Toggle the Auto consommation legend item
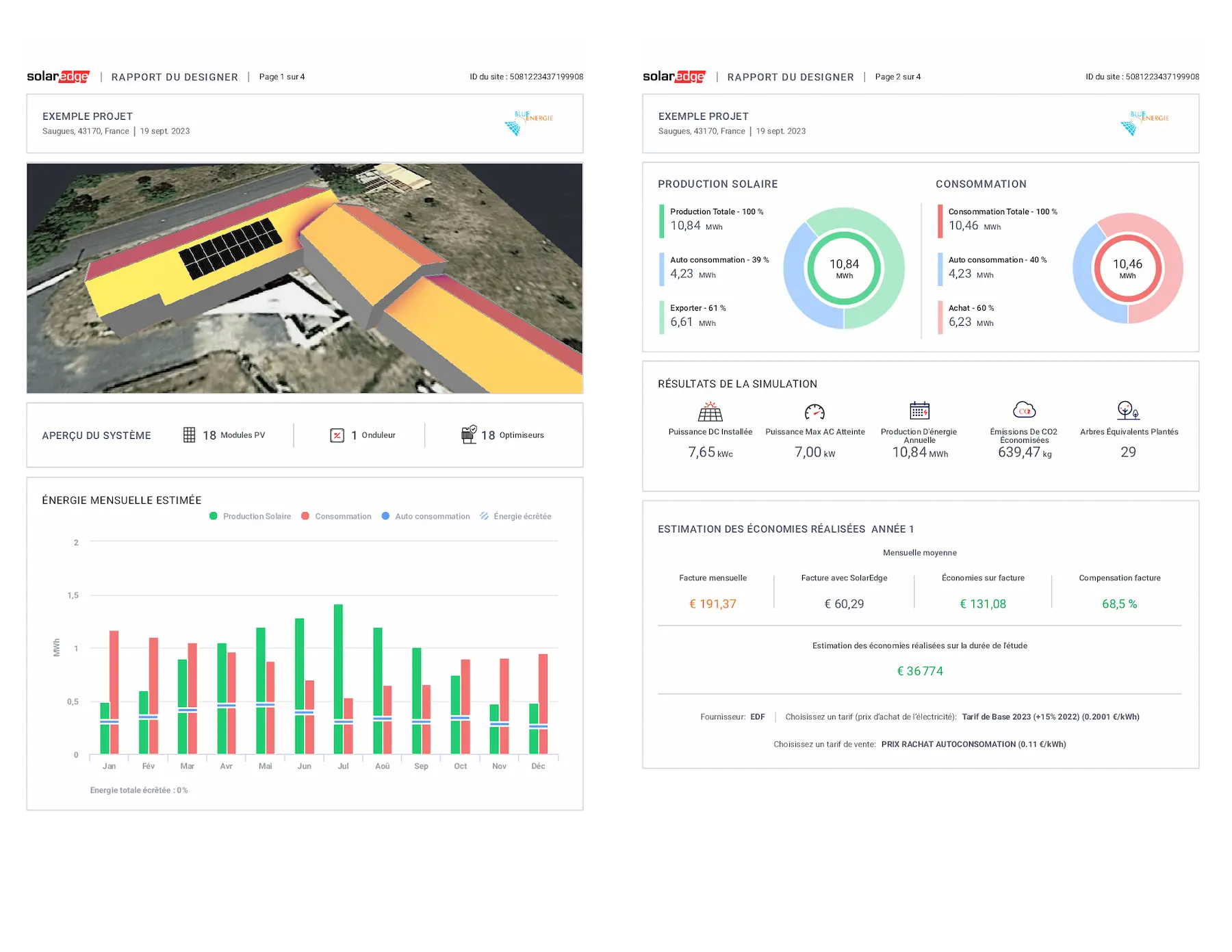 [x=426, y=516]
